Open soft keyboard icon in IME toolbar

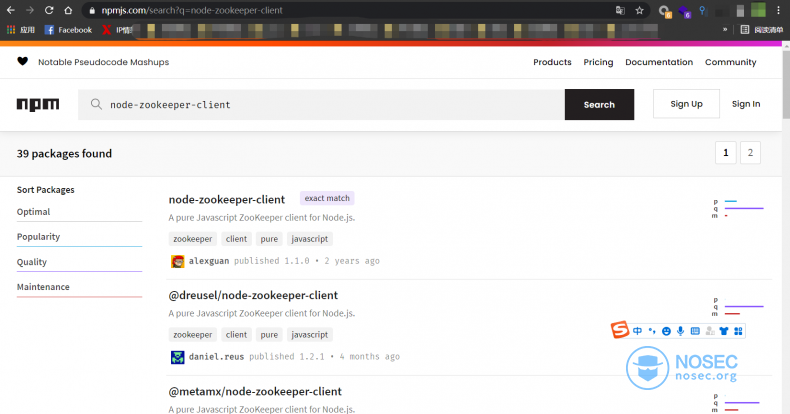pos(695,331)
